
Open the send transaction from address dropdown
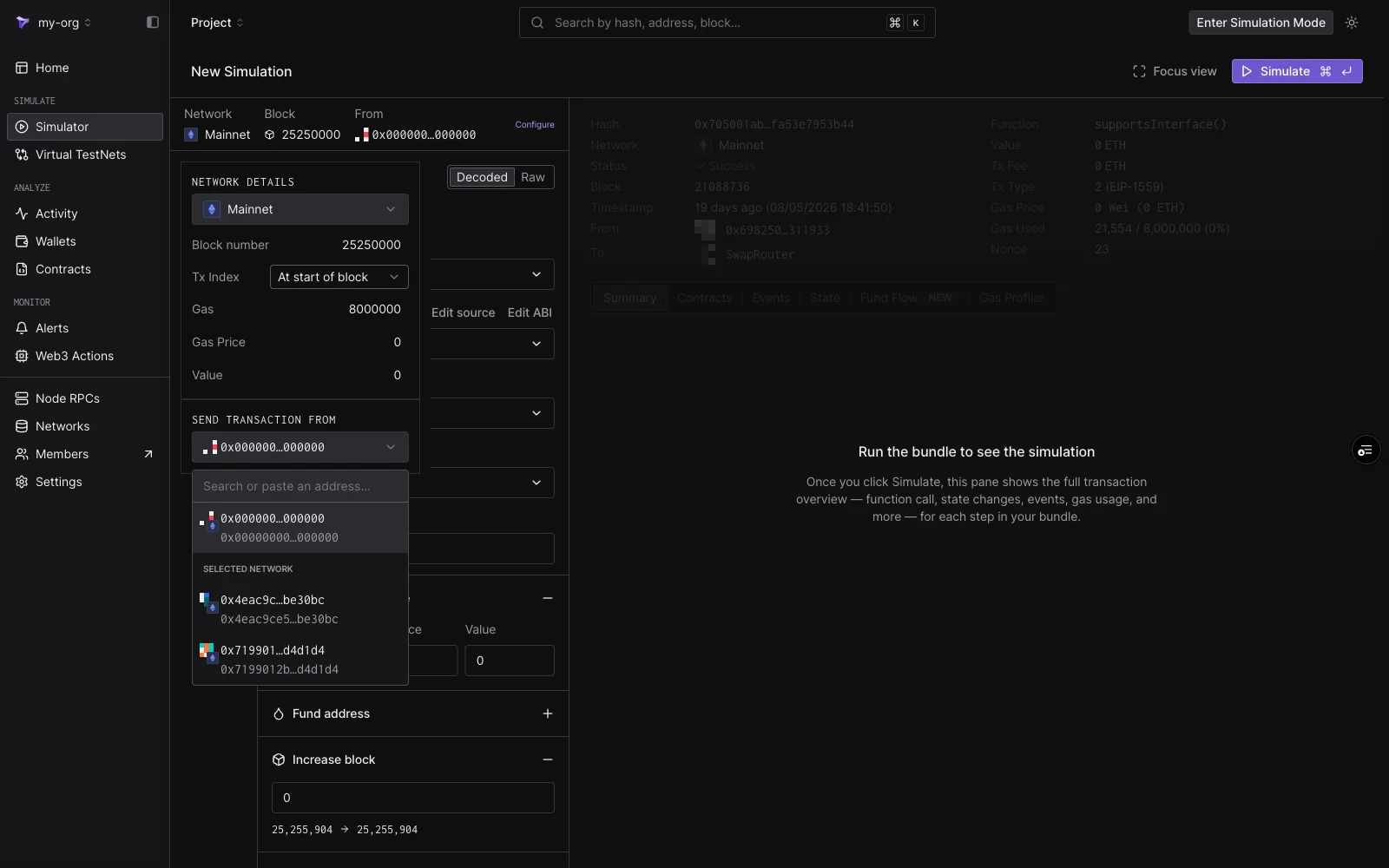(x=300, y=447)
